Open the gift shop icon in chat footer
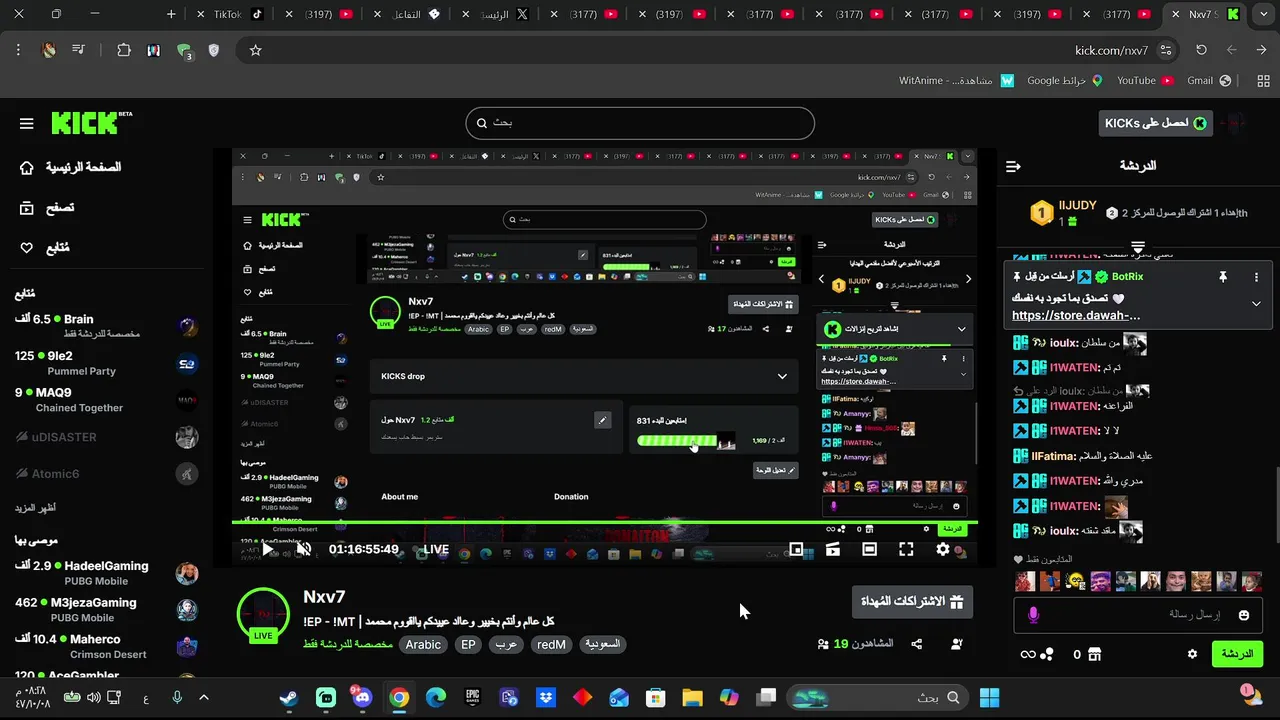 (x=1094, y=654)
